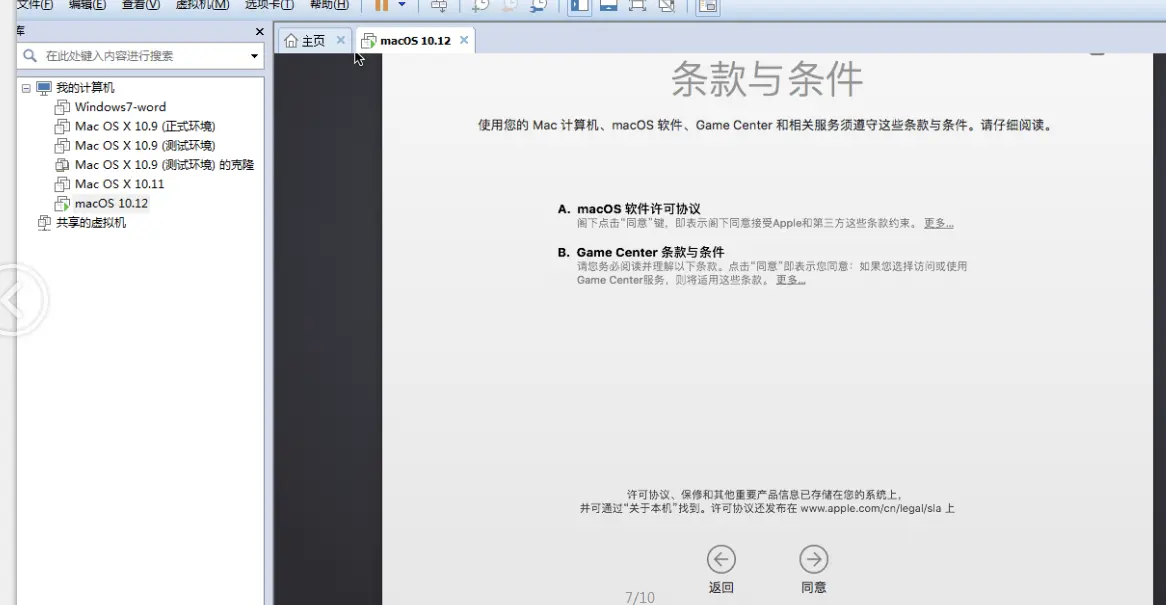
Task: Select 我的计算机 in the library tree
Action: pos(85,88)
